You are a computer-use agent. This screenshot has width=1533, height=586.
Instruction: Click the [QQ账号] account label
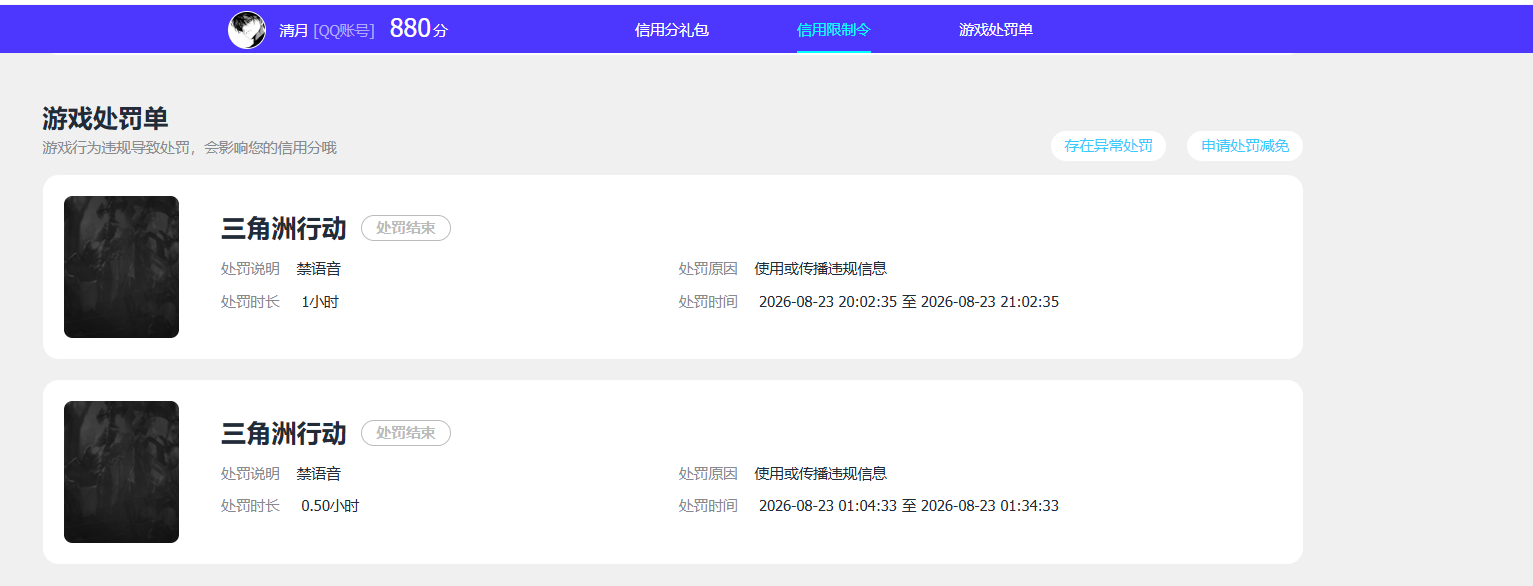[344, 31]
